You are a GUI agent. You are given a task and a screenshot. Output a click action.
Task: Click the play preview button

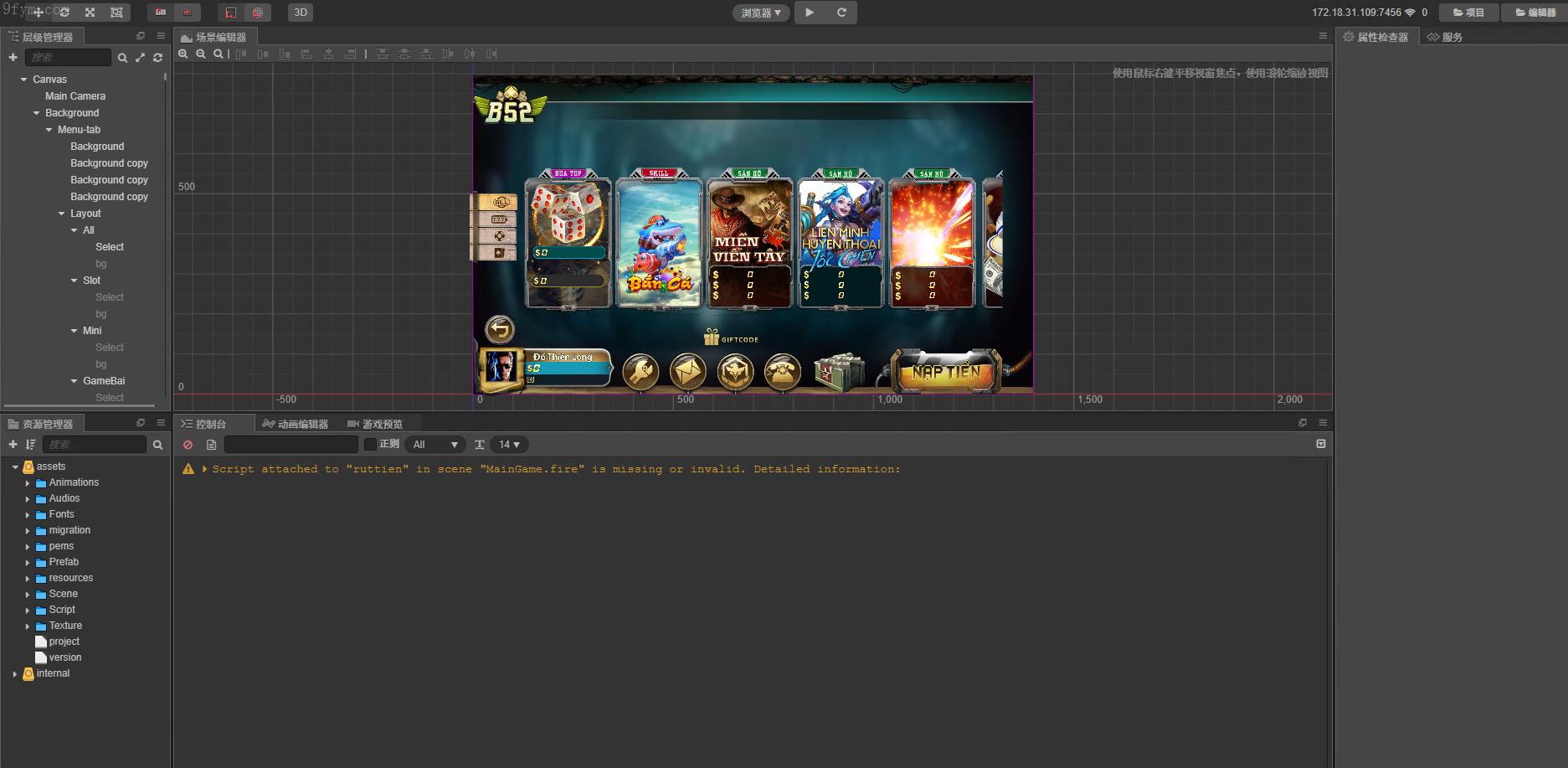[810, 13]
